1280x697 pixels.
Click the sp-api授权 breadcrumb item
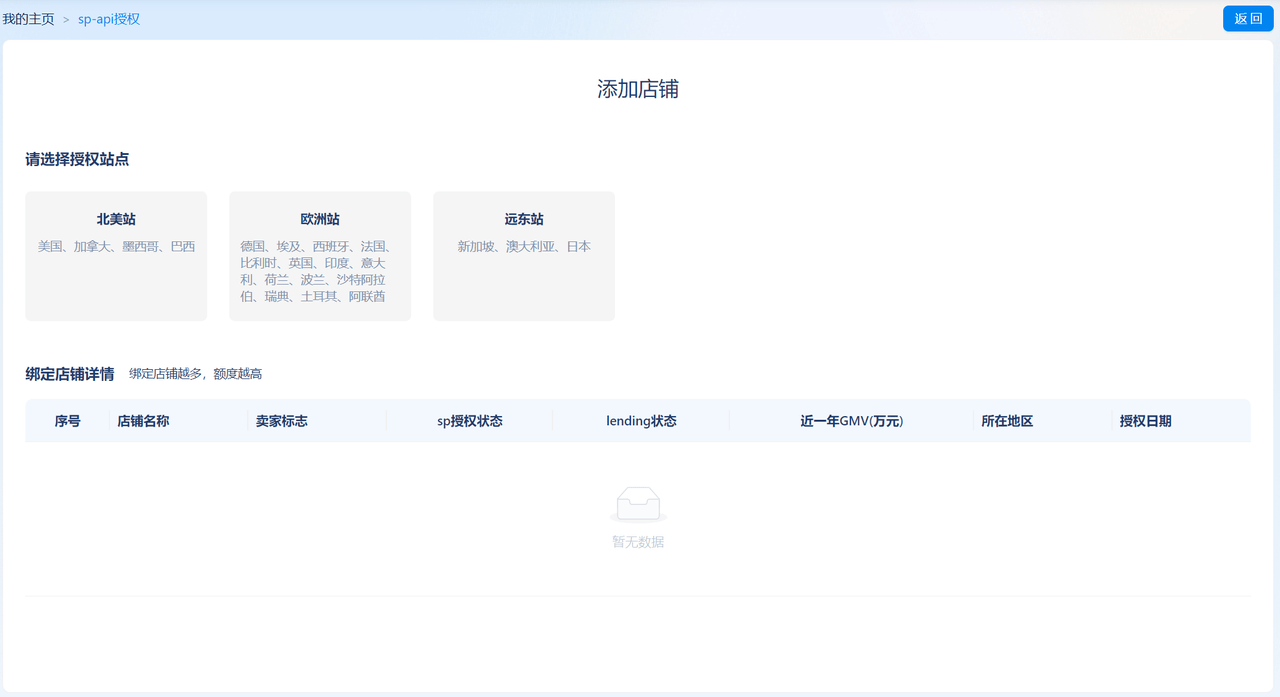click(109, 19)
